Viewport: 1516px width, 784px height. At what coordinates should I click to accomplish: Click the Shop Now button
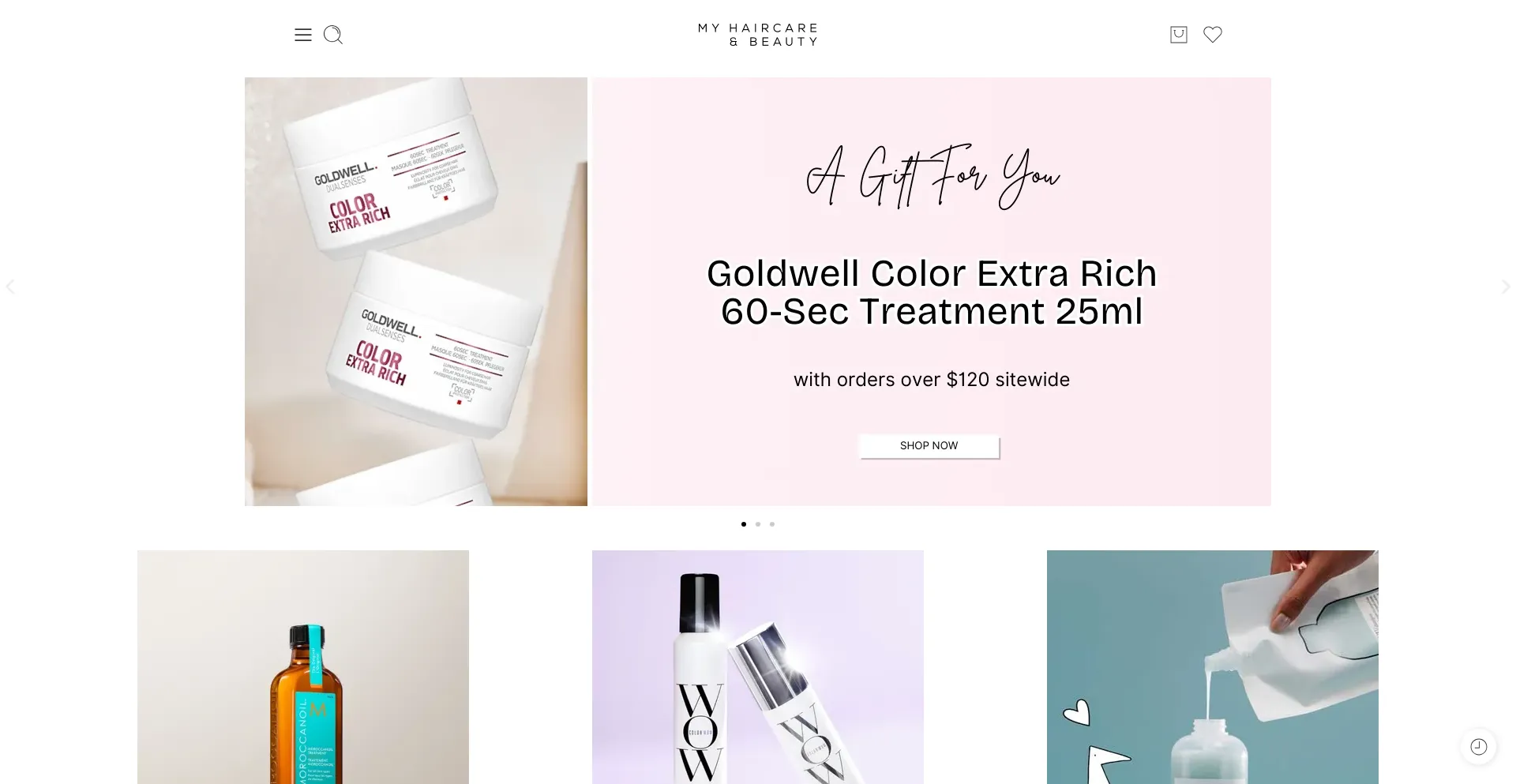[x=929, y=446]
